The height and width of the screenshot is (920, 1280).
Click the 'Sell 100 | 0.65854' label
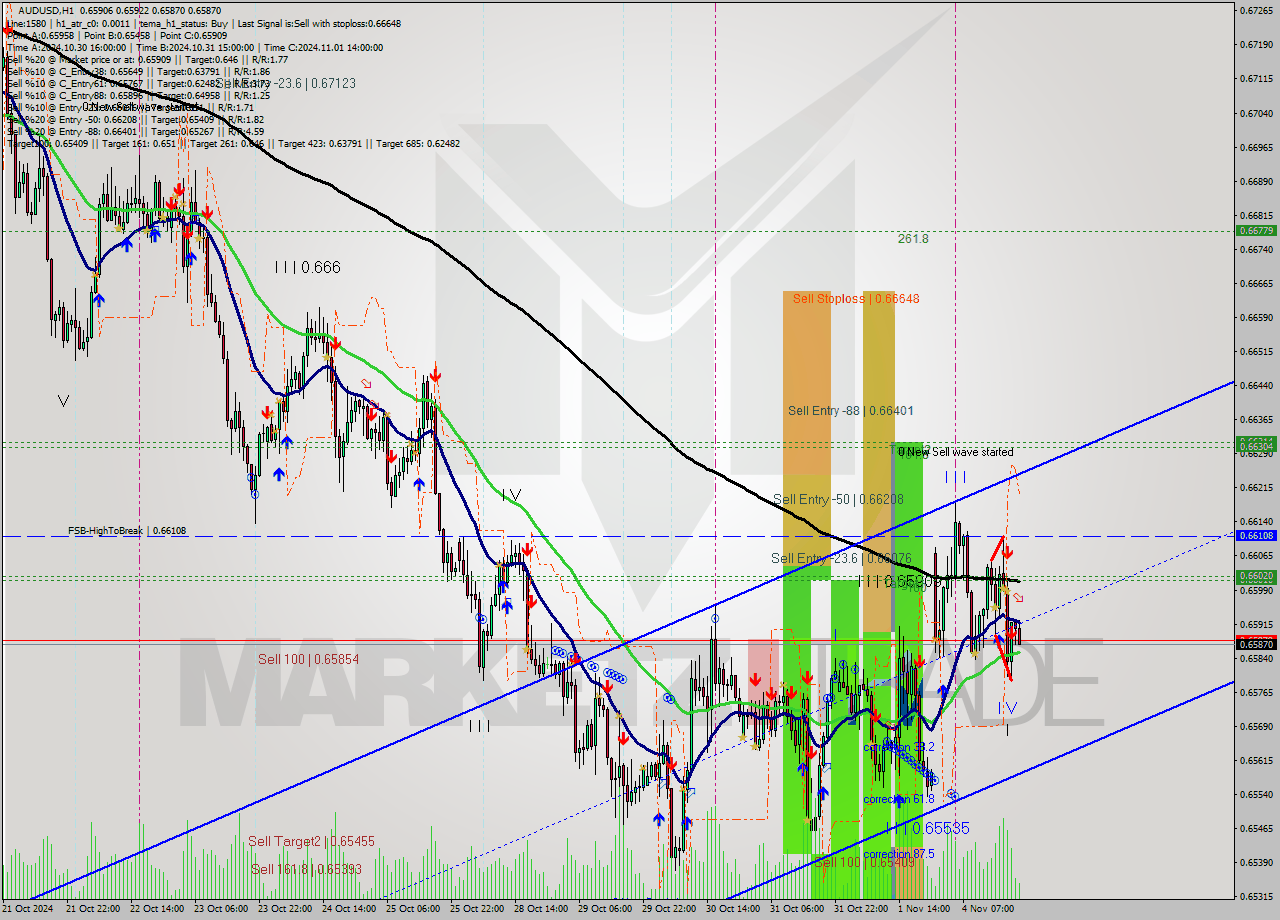(x=308, y=658)
